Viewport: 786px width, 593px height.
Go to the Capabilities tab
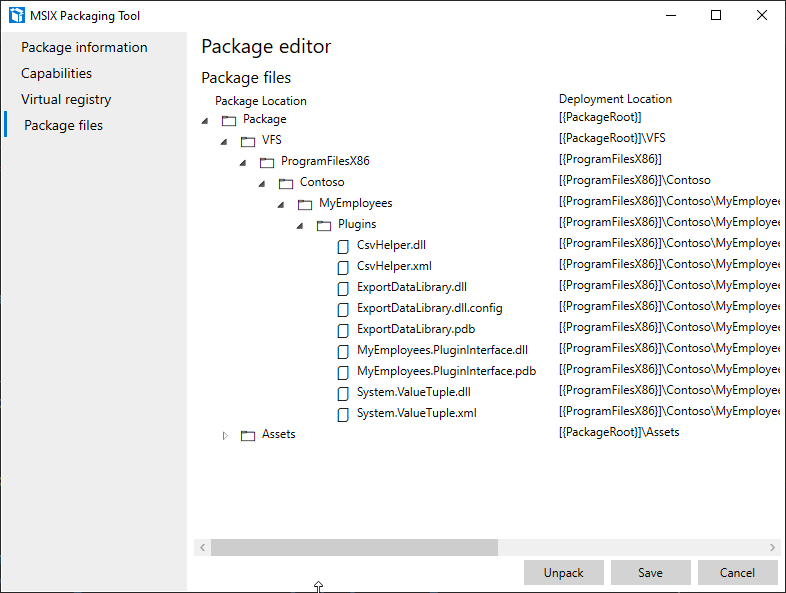click(x=56, y=74)
